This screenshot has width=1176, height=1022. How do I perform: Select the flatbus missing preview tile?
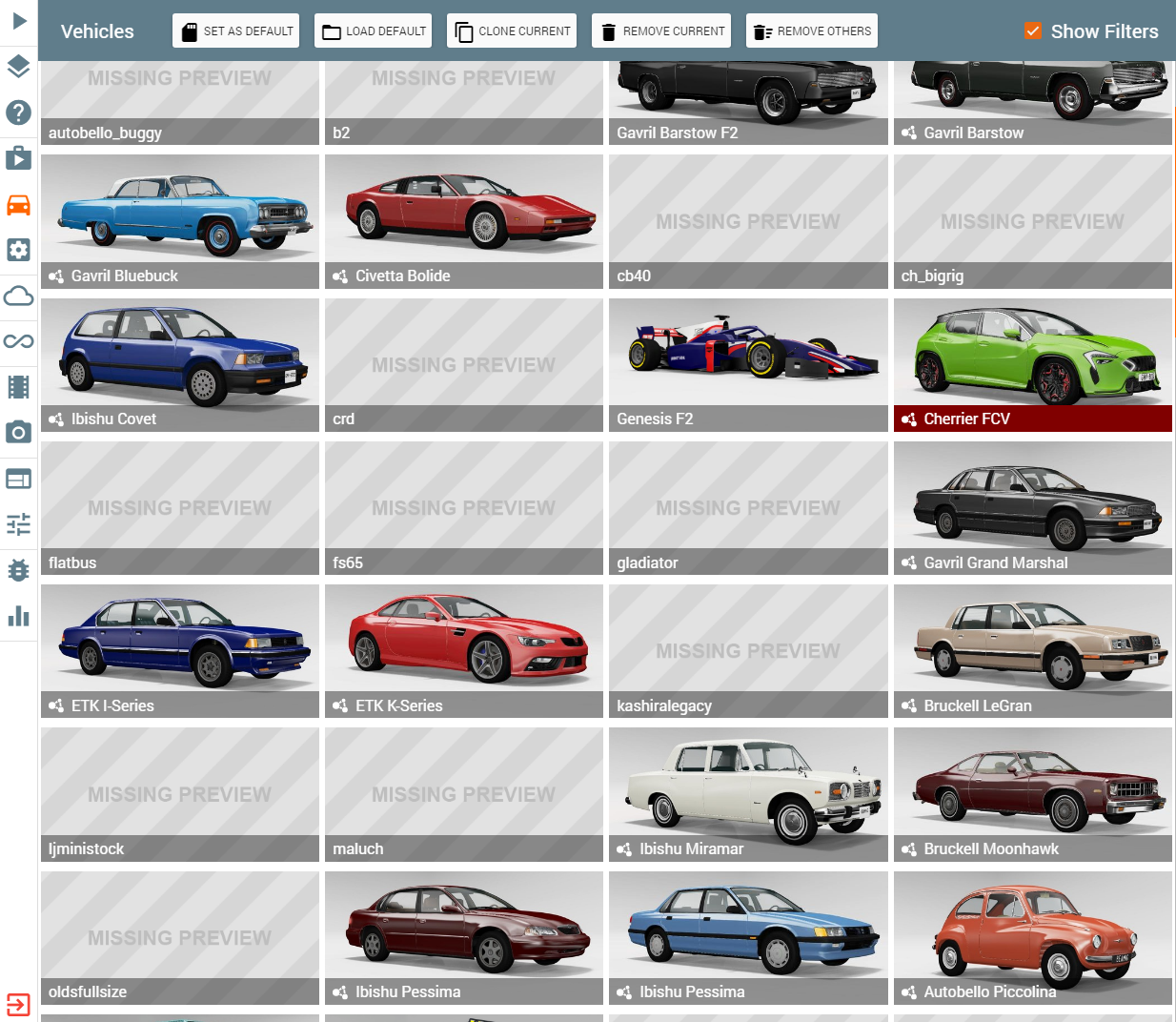[x=180, y=508]
